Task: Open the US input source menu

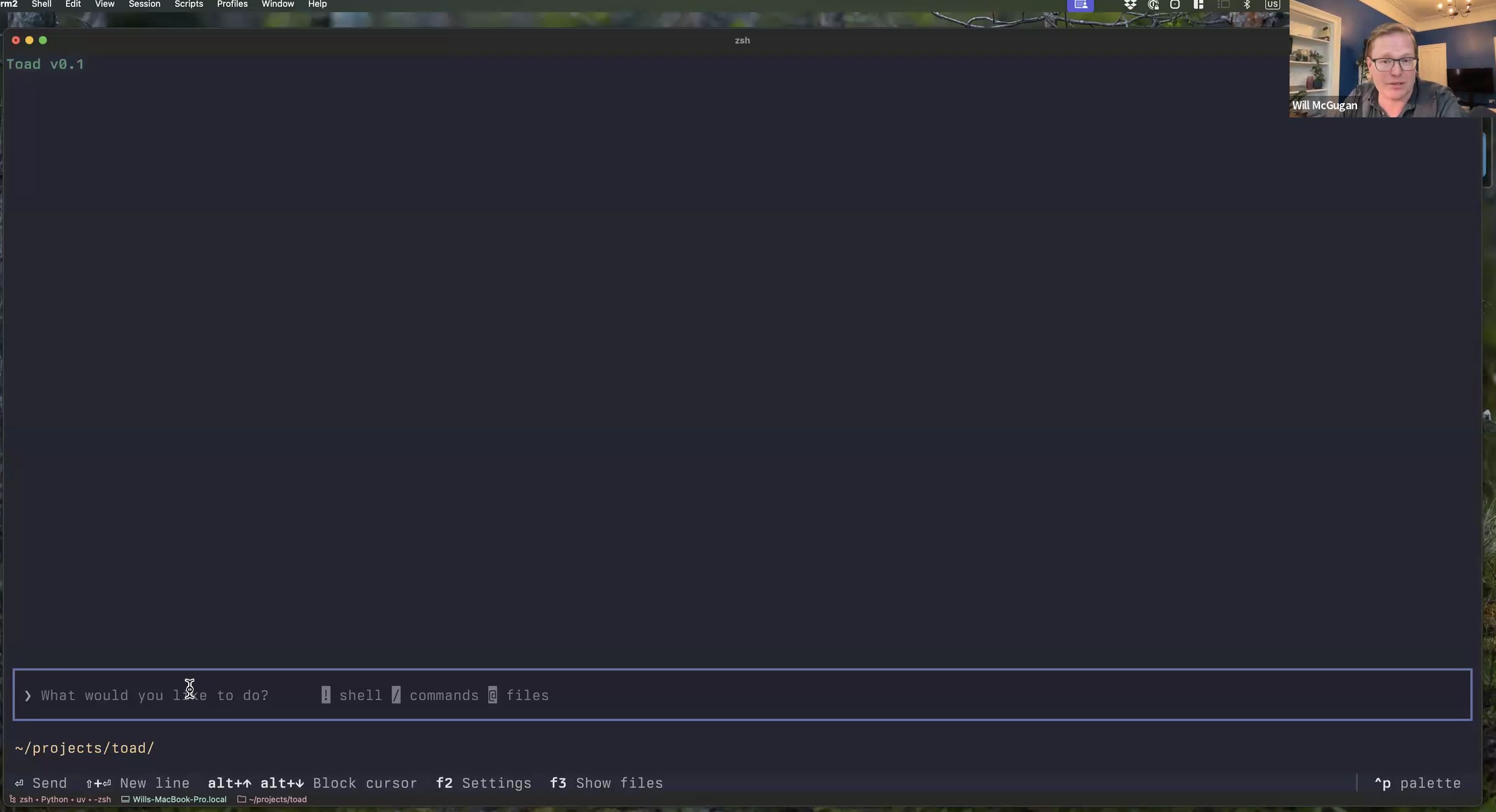Action: 1271,5
